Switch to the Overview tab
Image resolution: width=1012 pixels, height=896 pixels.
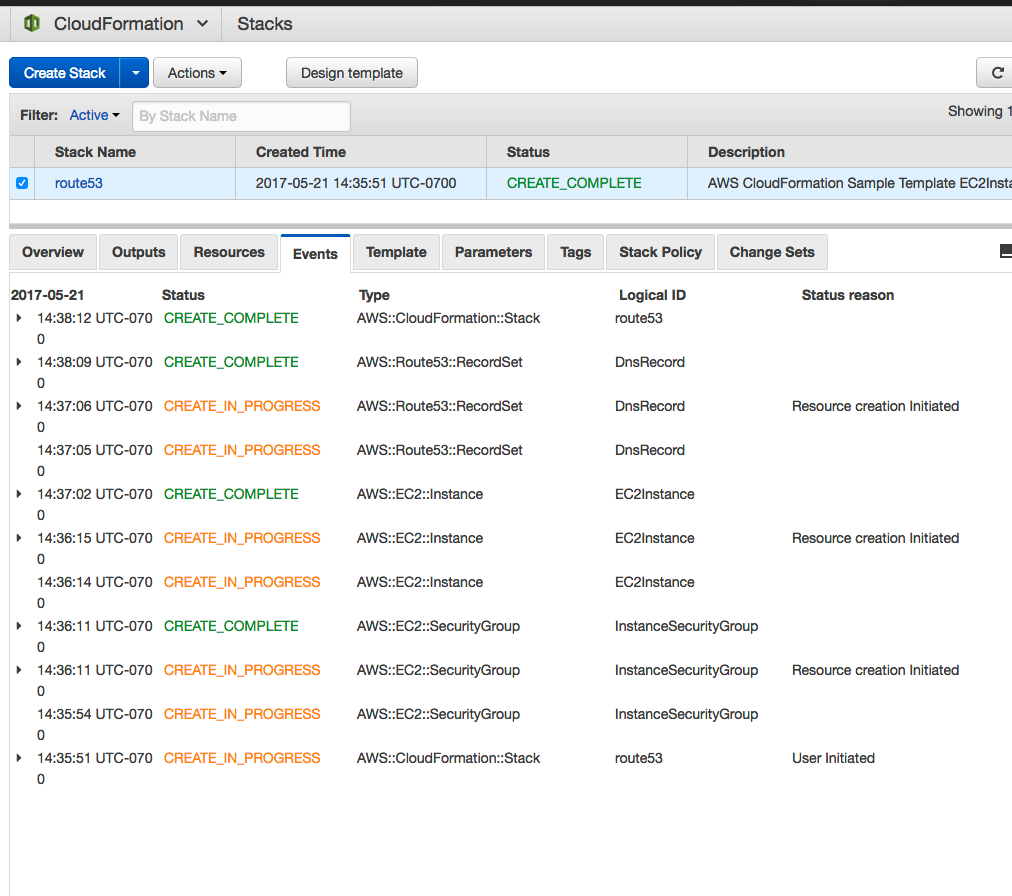click(53, 252)
